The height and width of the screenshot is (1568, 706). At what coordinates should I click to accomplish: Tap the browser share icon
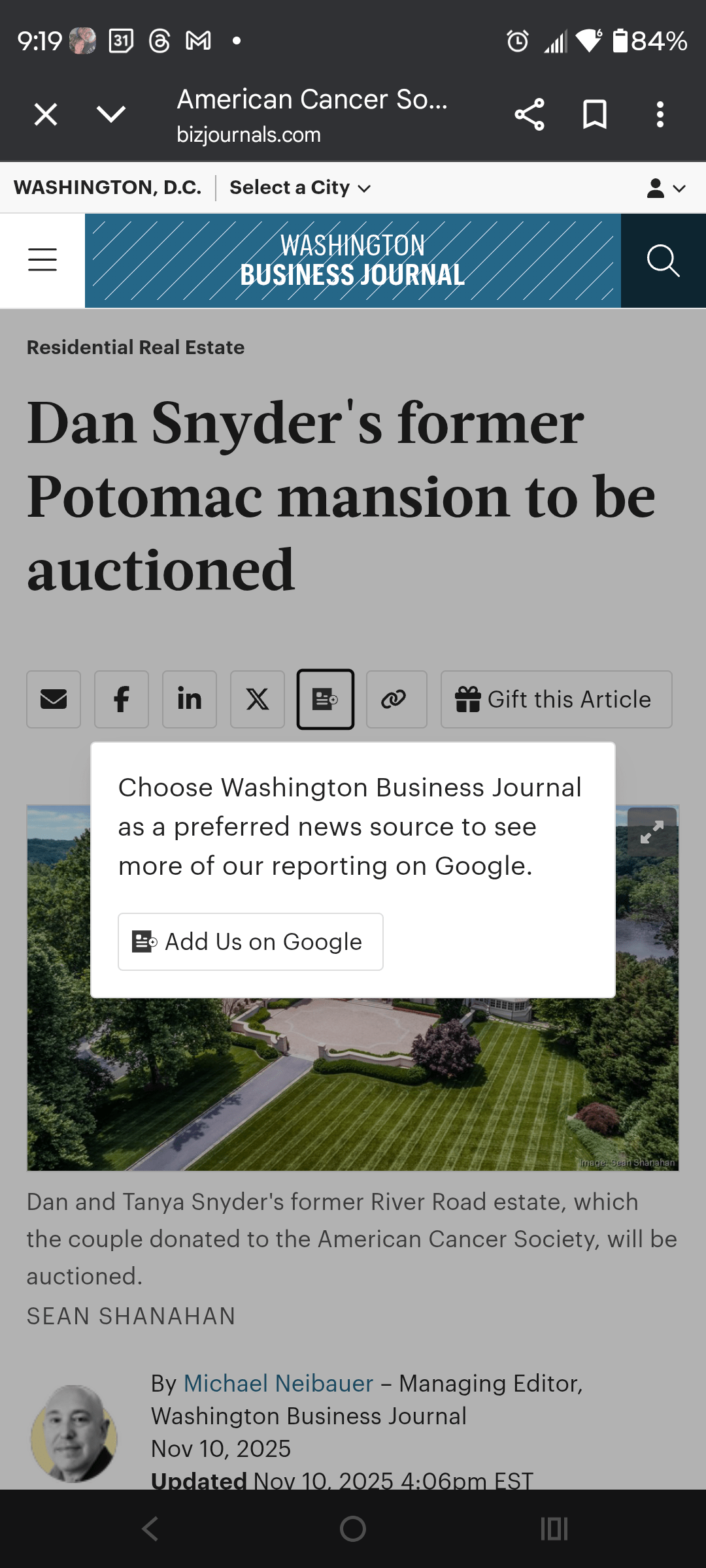(529, 115)
